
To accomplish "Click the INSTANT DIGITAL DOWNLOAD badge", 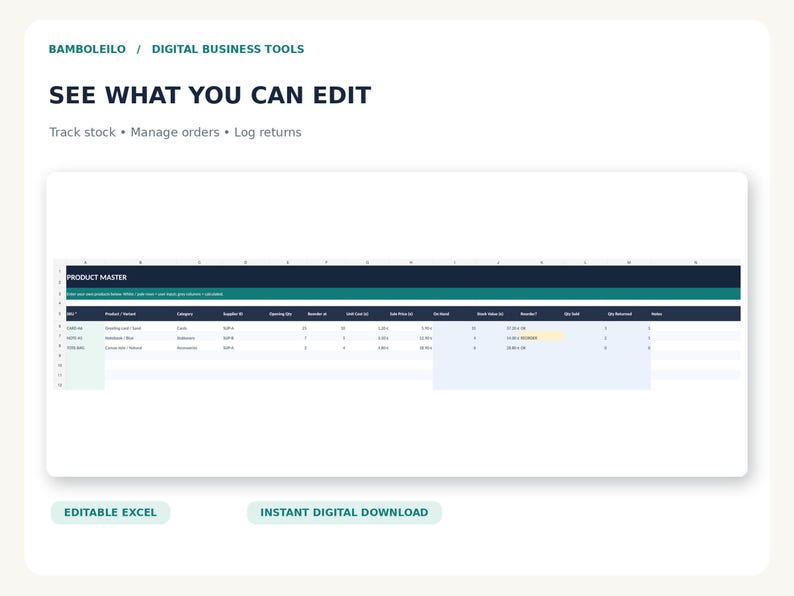I will tap(344, 512).
